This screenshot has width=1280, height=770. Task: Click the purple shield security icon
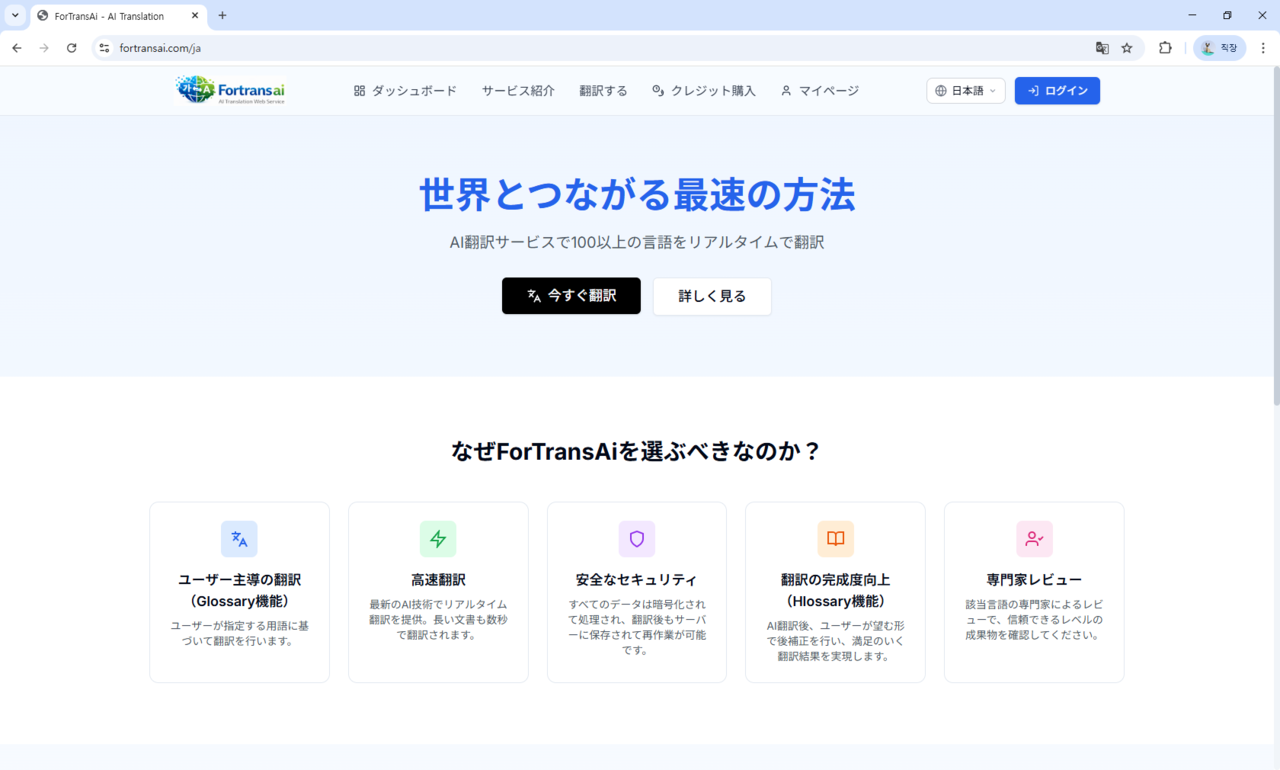tap(637, 539)
